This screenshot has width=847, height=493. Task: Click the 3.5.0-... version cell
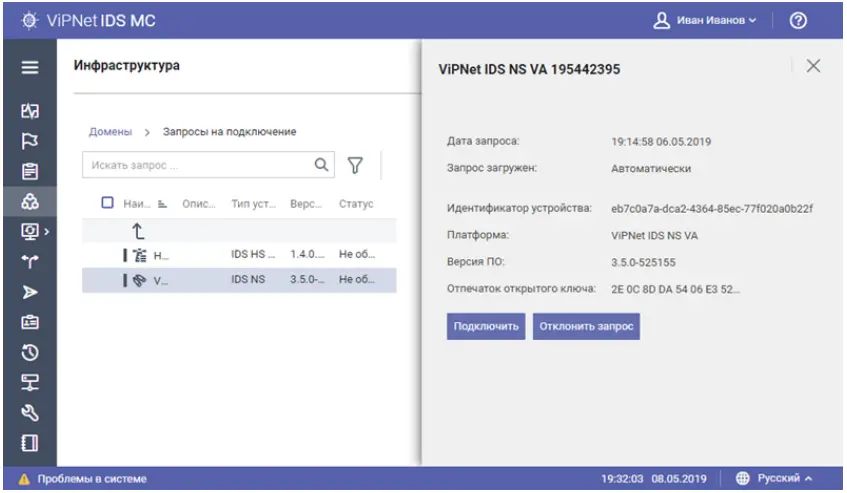[307, 280]
